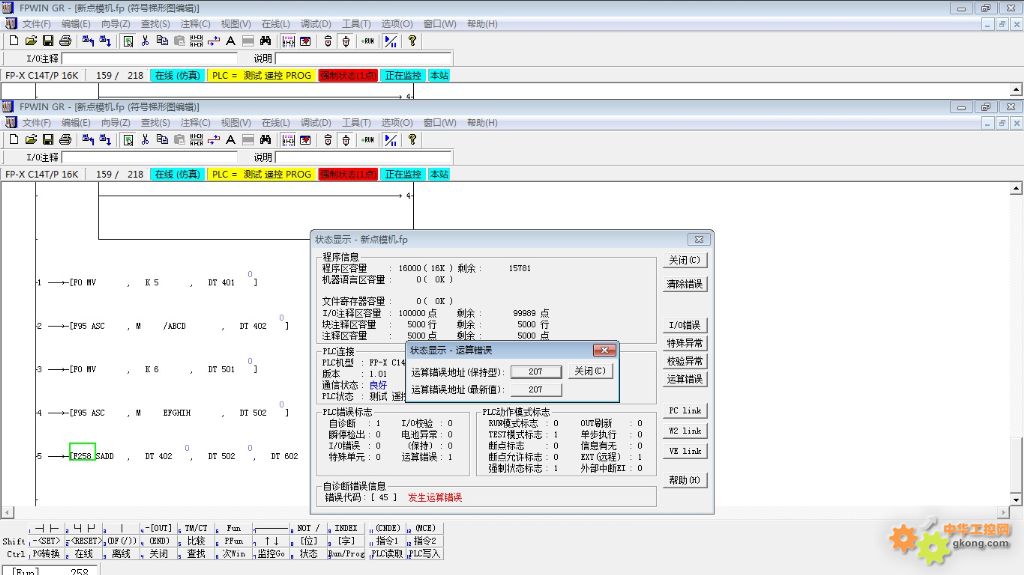Click I/O错误 button

[x=684, y=325]
